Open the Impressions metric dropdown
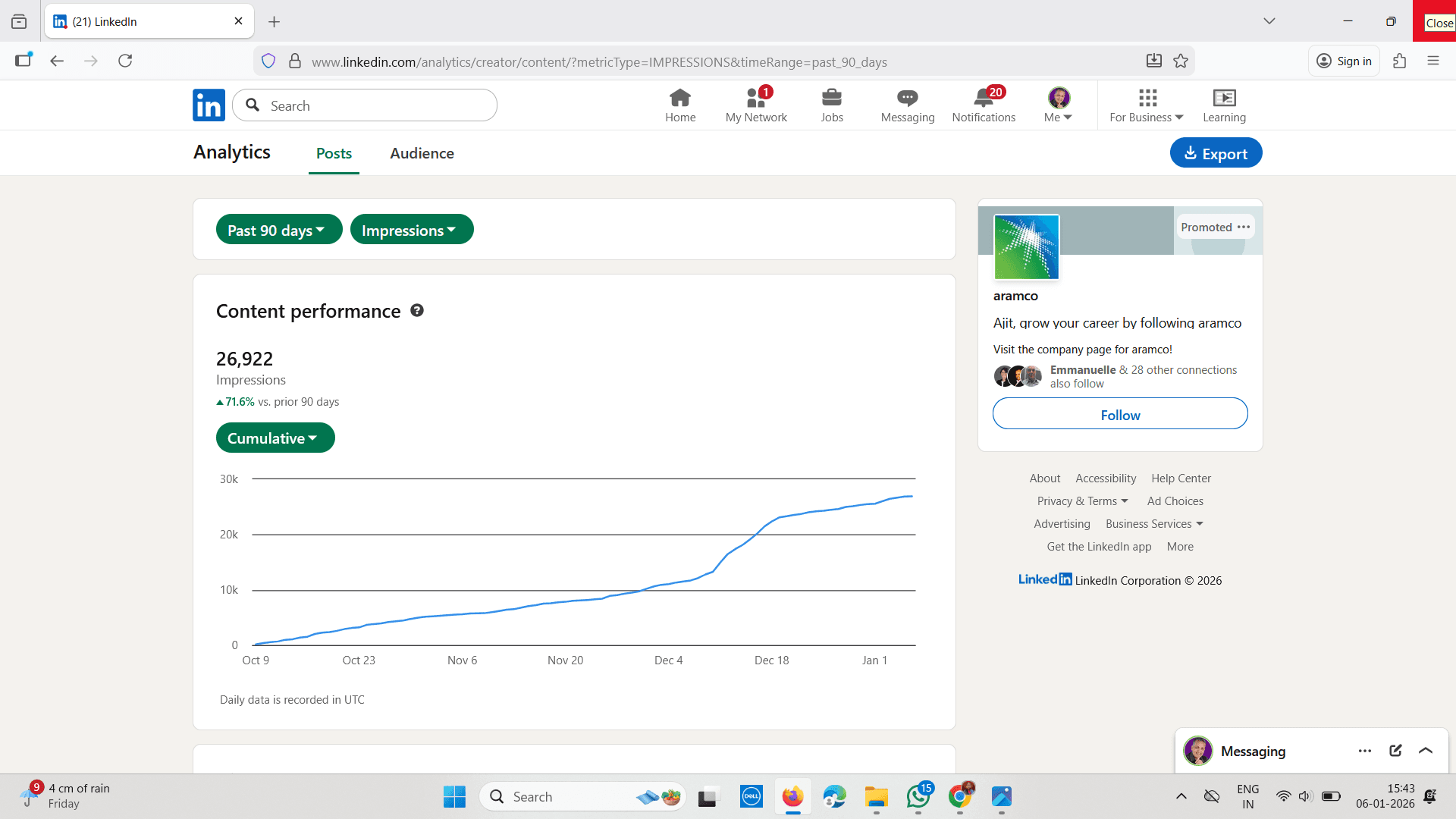Screen dimensions: 1456x819 pos(412,230)
